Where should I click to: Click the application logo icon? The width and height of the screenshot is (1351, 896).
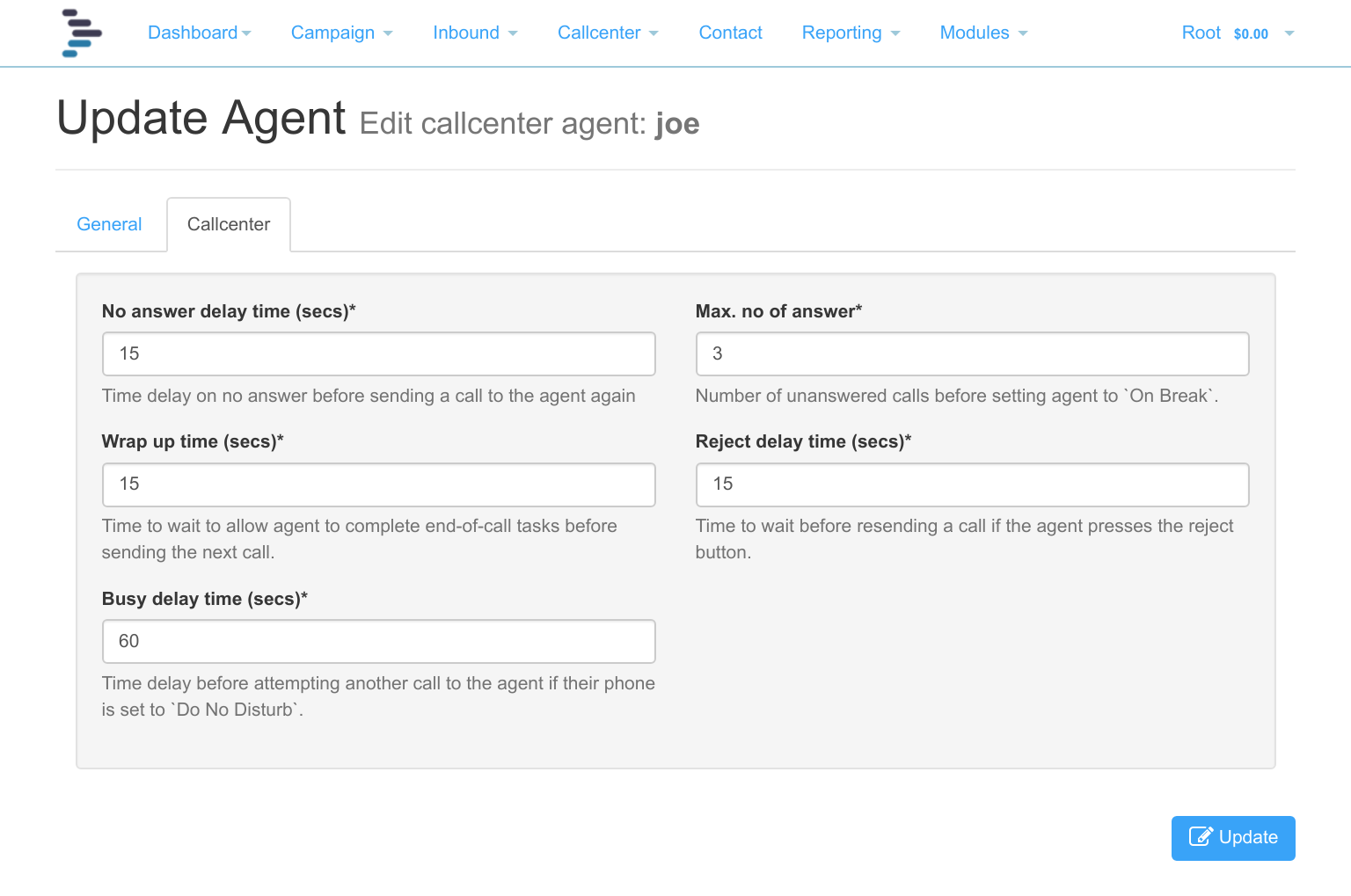click(82, 33)
